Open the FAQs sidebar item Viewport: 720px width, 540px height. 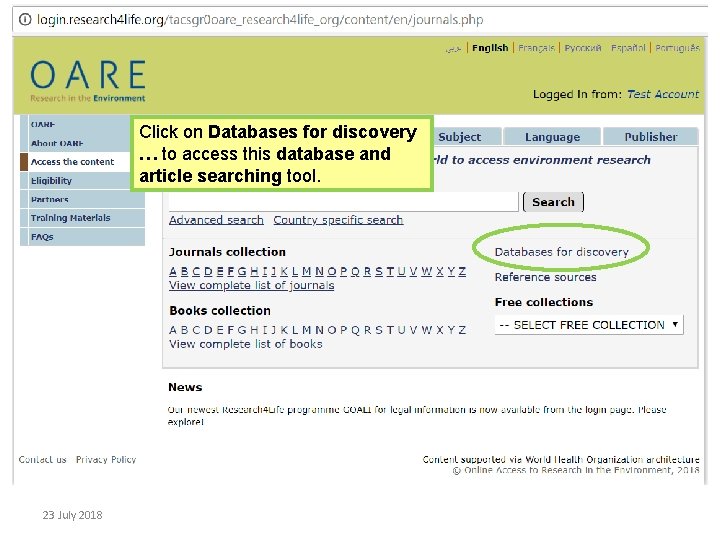coord(42,237)
